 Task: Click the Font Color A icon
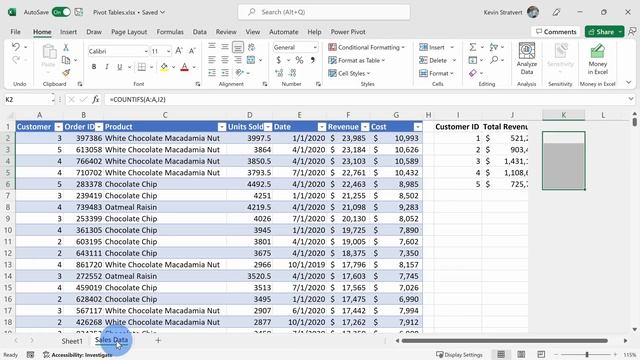click(184, 67)
